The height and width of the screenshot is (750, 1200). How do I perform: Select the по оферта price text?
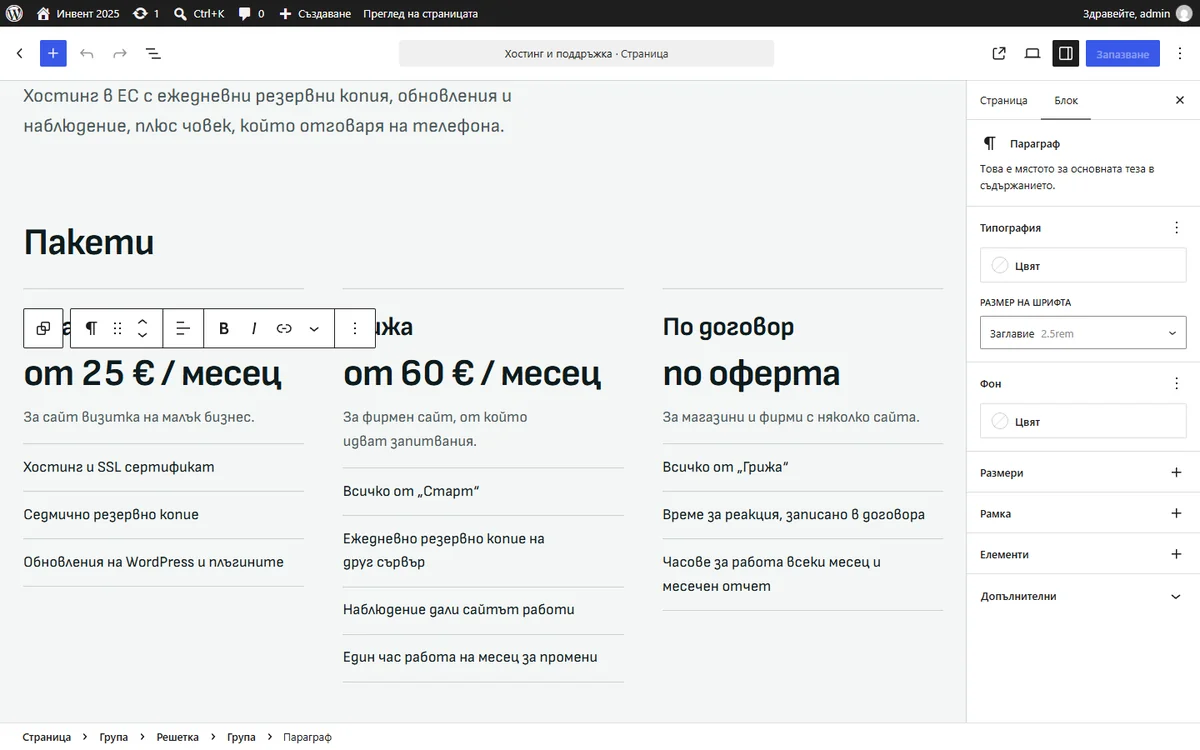[x=751, y=373]
